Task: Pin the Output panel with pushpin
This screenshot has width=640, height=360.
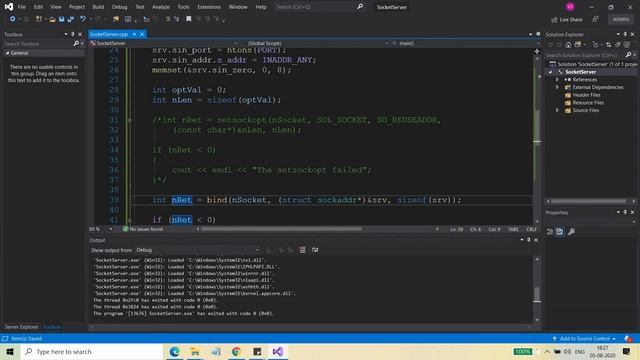Action: click(x=529, y=240)
